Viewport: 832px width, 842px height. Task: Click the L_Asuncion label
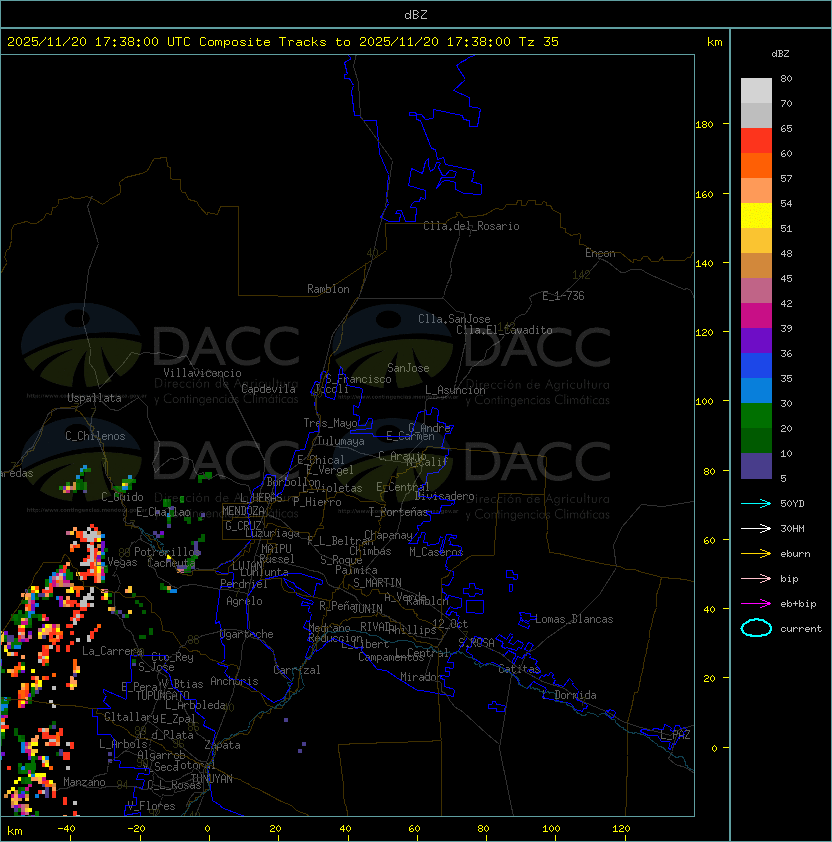(x=455, y=390)
